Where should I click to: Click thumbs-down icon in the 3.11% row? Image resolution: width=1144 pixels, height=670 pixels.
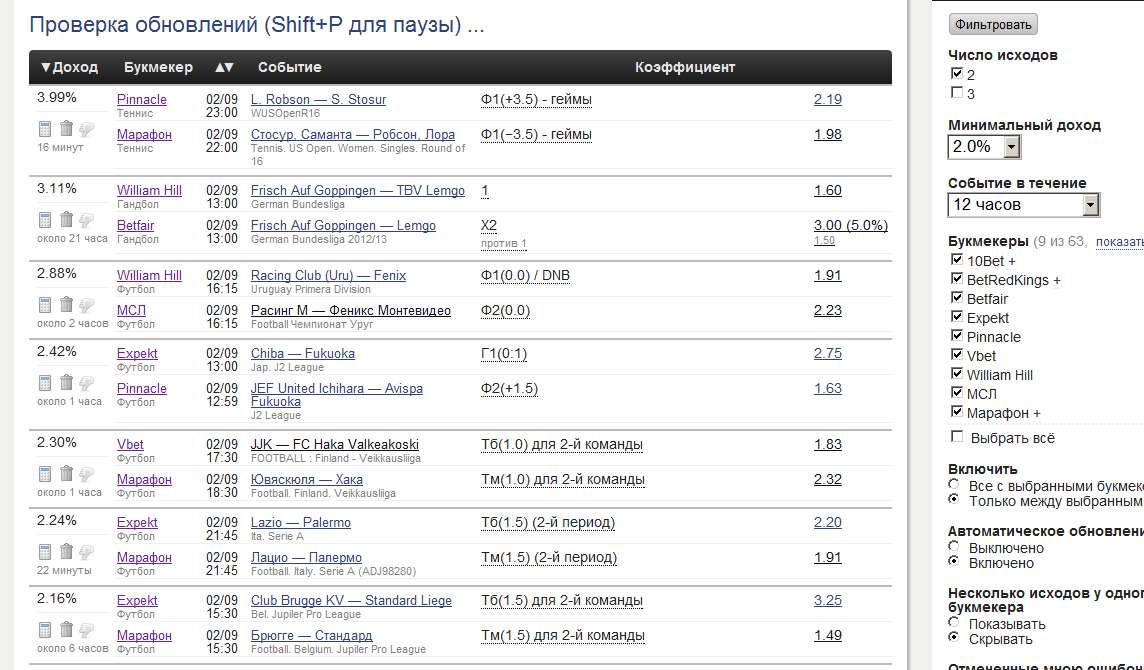tap(86, 220)
